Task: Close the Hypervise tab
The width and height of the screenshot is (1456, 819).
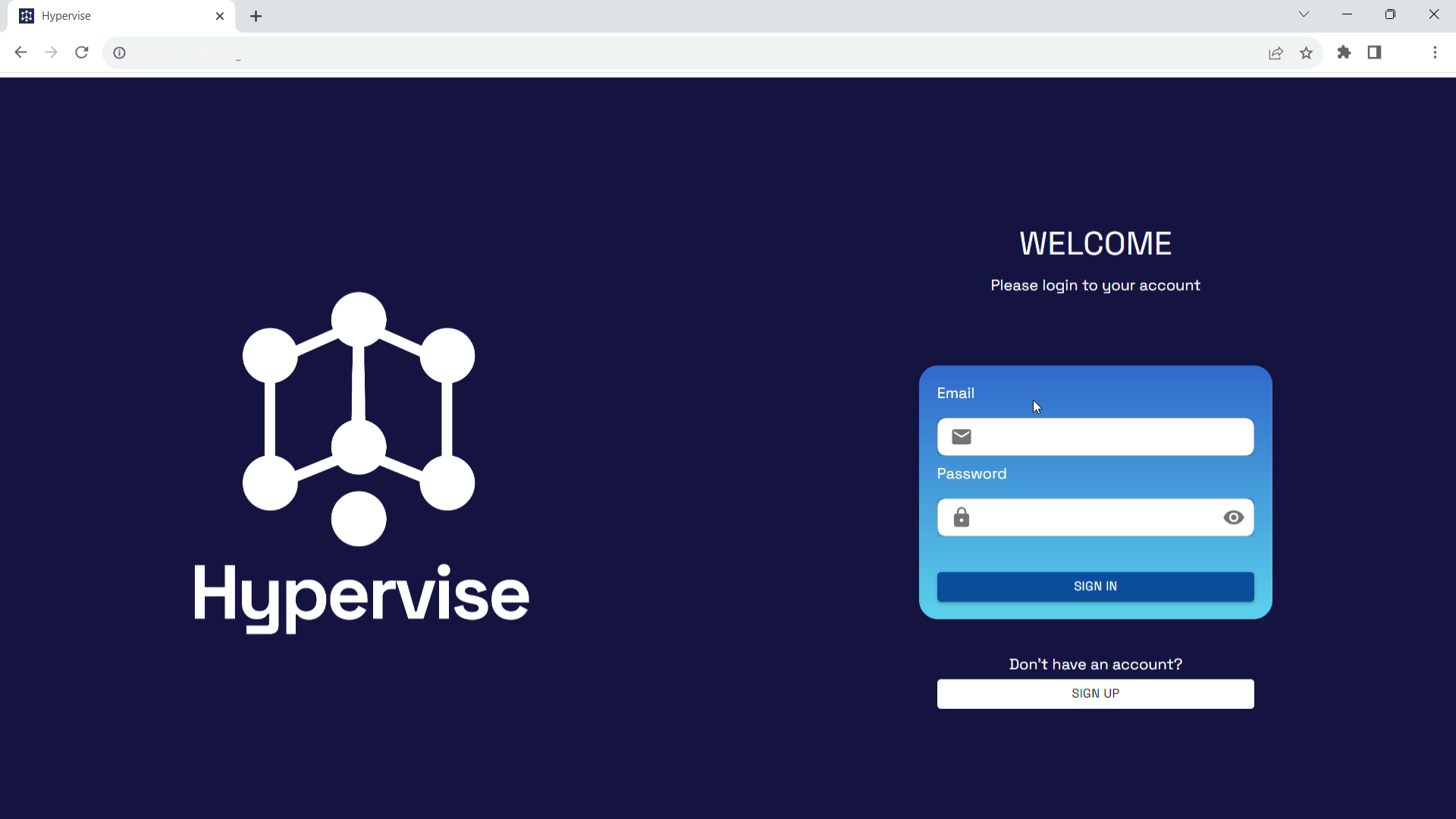Action: pos(220,16)
